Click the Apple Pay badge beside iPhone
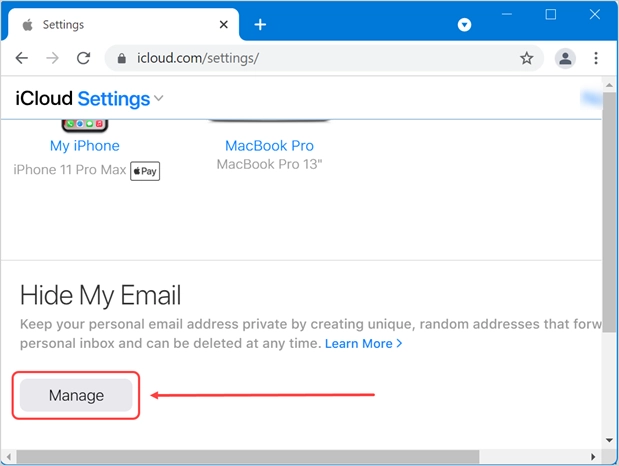This screenshot has width=619, height=466. coord(145,171)
